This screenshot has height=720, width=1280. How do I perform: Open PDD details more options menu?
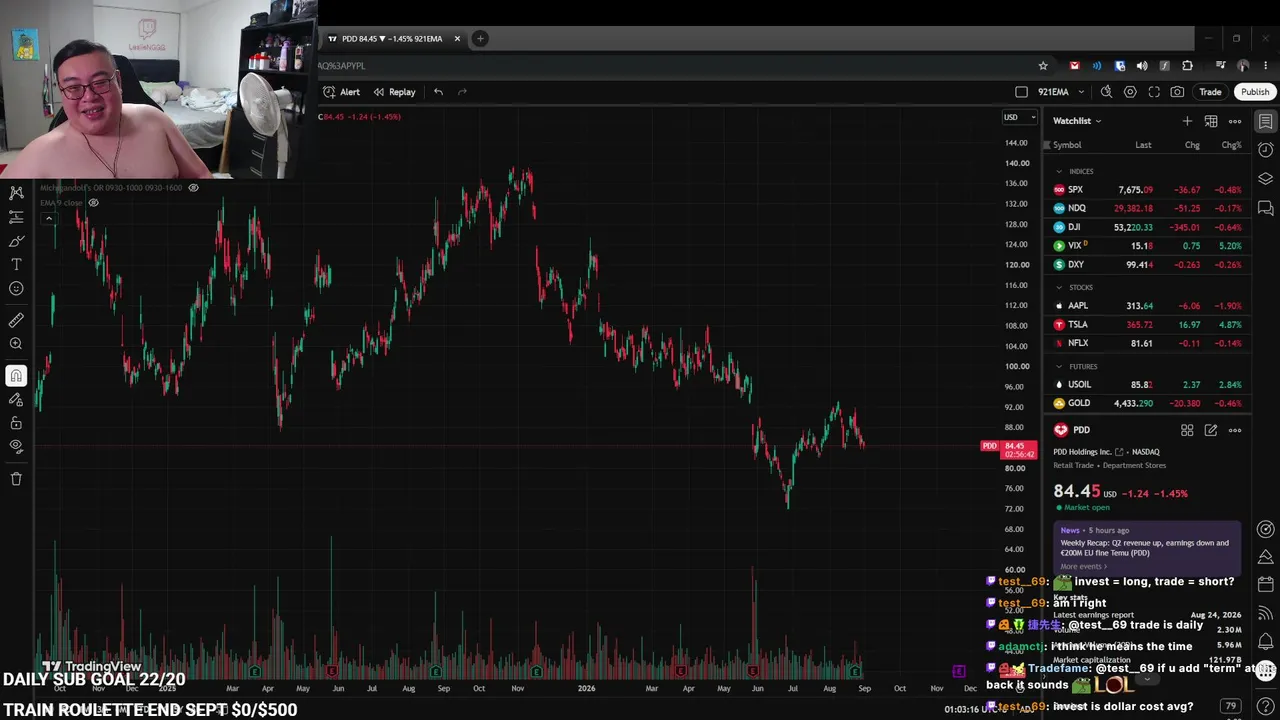click(1235, 430)
